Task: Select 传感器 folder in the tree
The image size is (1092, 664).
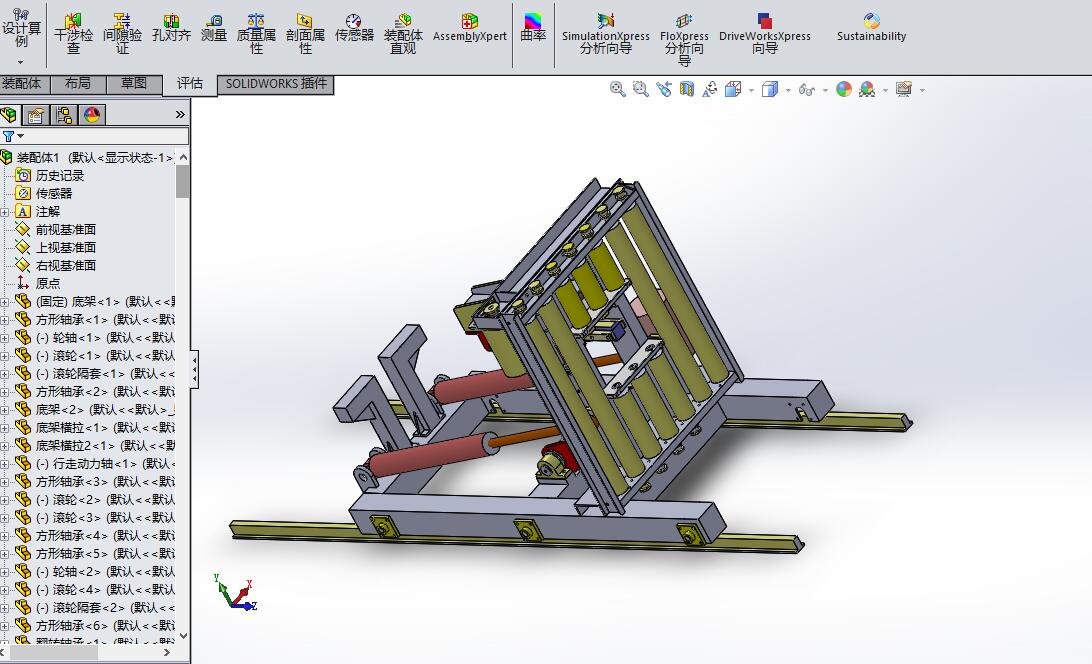Action: point(44,194)
